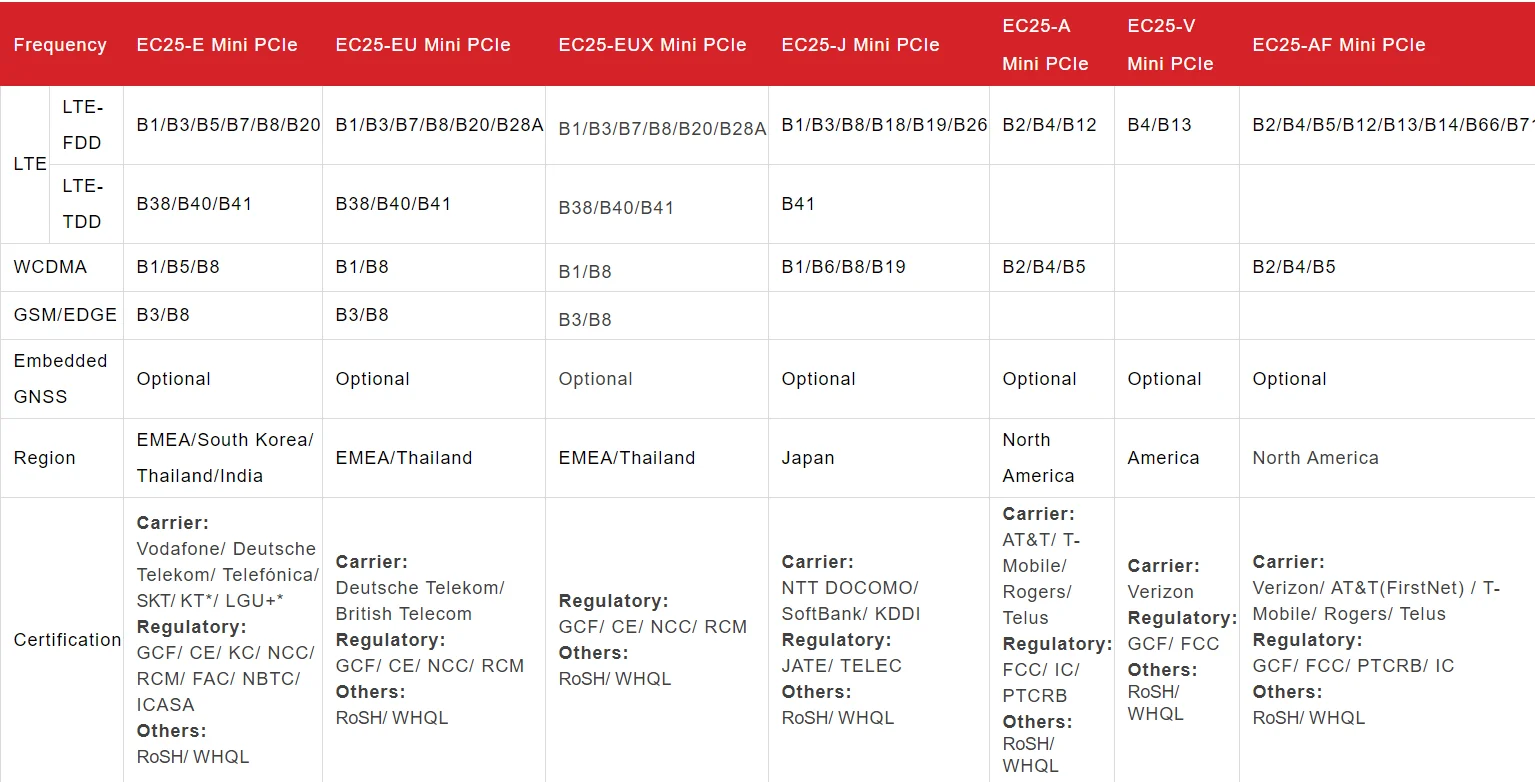1535x782 pixels.
Task: Click GCF/ CE/ NCC/ RCM in EC25-EUX column
Action: point(653,627)
